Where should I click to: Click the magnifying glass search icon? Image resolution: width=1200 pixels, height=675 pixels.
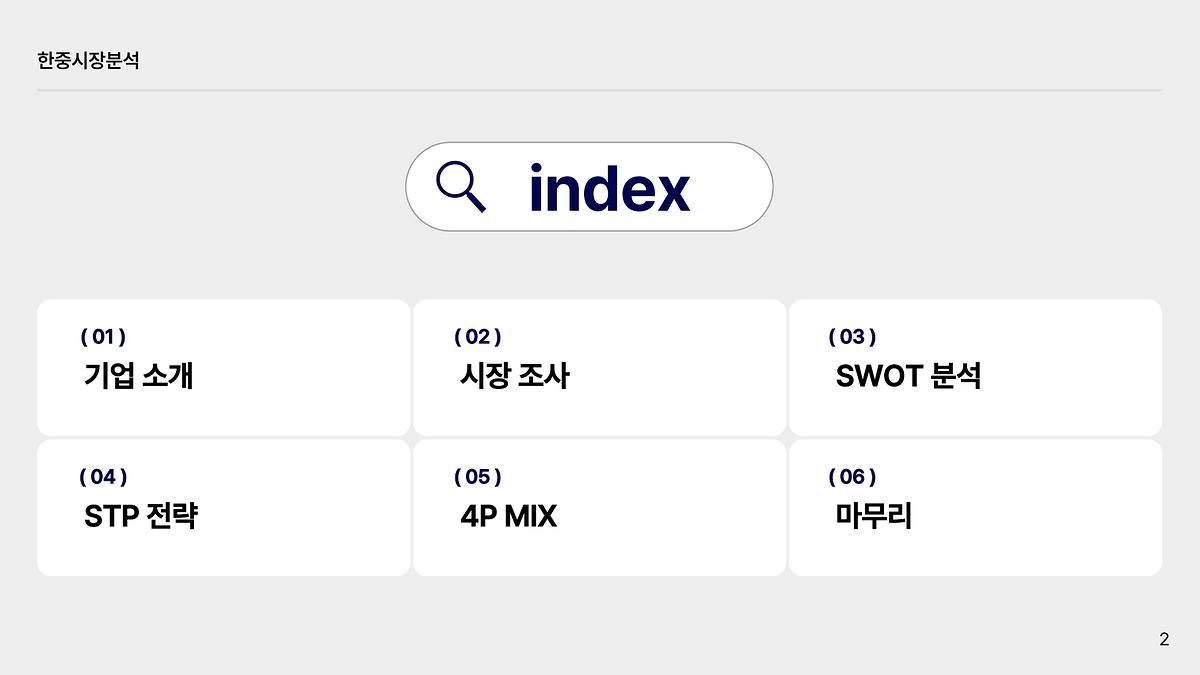click(461, 187)
